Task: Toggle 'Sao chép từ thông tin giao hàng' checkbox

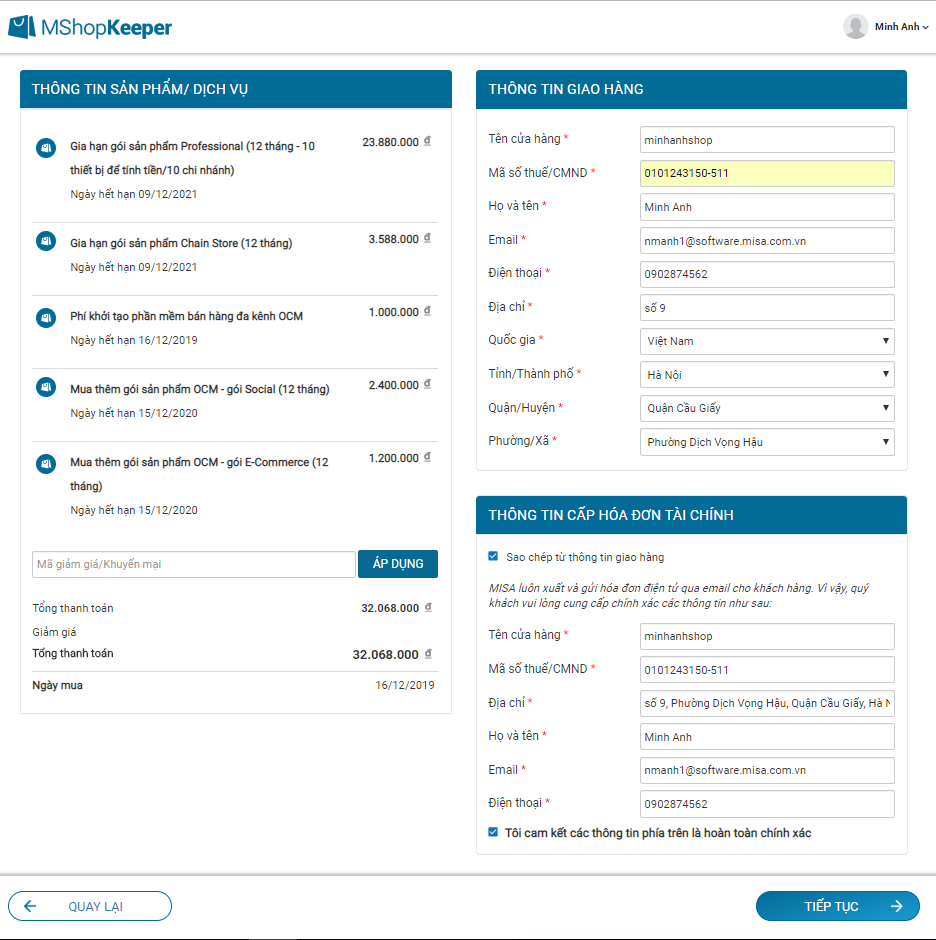Action: point(493,556)
